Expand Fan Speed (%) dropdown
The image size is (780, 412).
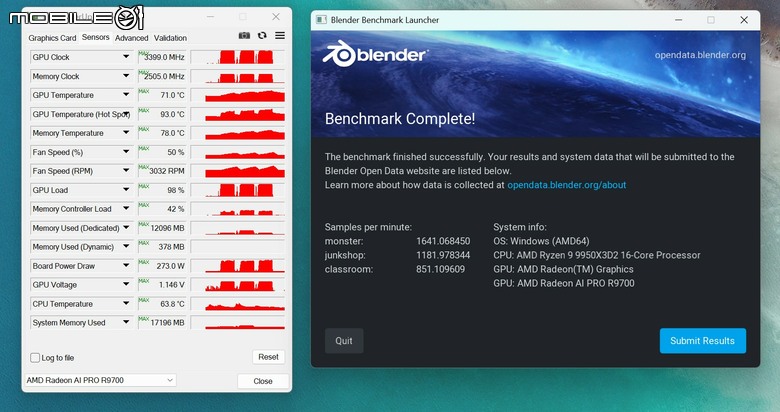click(126, 152)
